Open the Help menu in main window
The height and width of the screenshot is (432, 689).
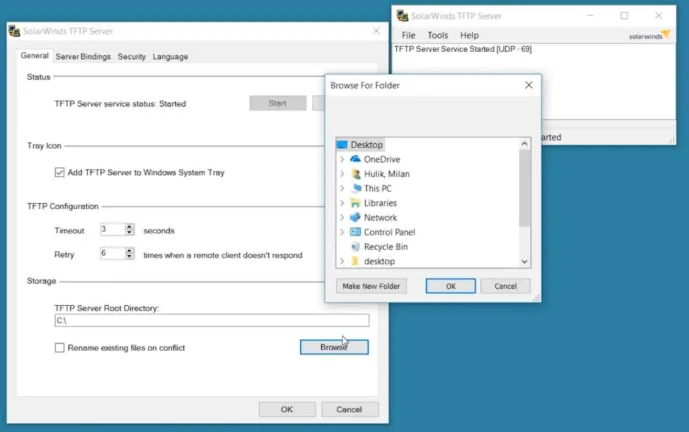469,35
